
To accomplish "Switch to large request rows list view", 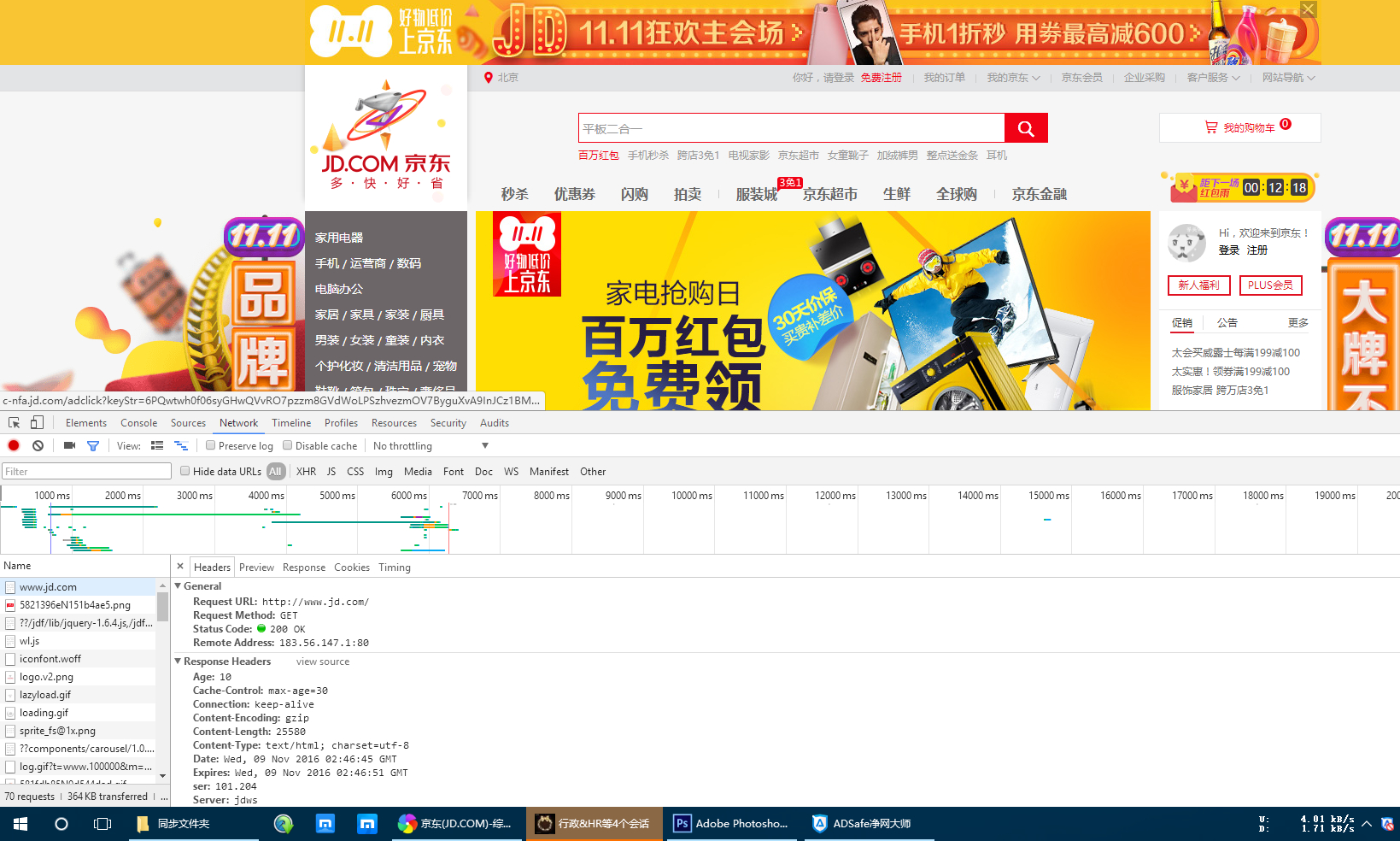I will point(157,445).
